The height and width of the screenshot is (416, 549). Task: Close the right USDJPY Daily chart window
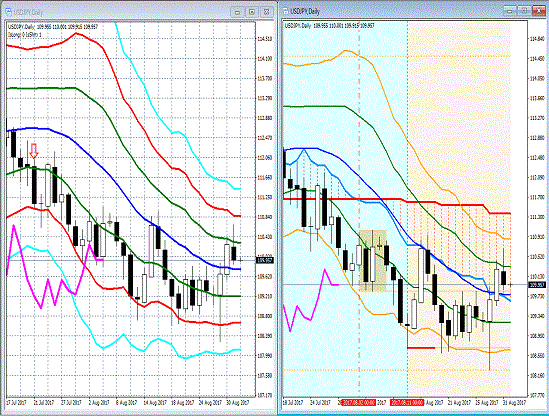point(539,11)
